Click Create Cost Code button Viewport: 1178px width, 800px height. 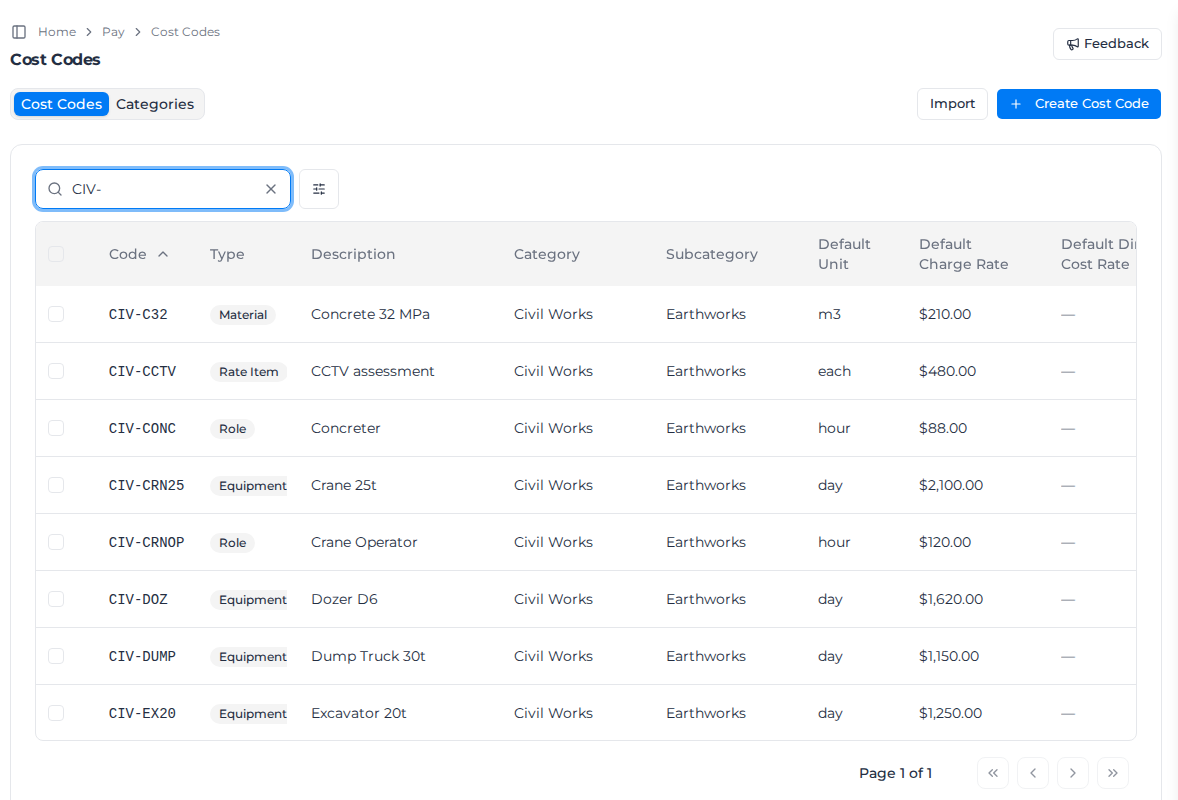[x=1079, y=104]
